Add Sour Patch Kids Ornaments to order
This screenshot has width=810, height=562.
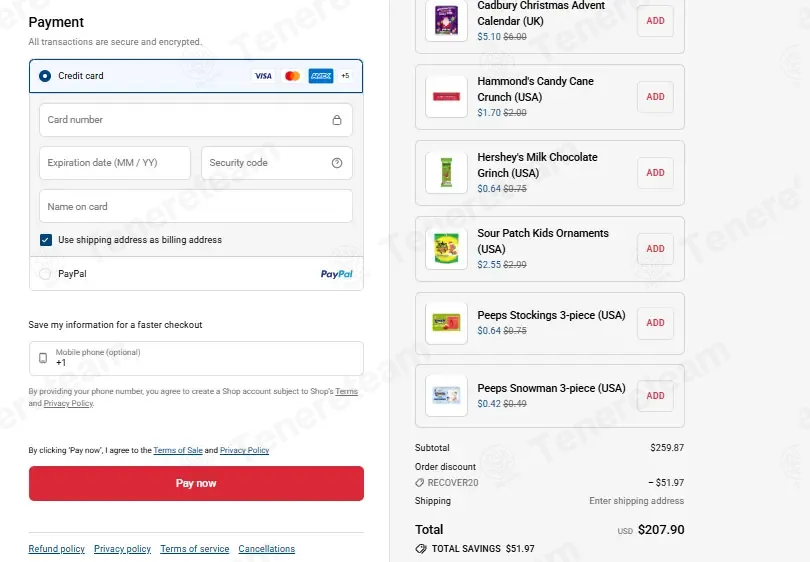pos(655,248)
